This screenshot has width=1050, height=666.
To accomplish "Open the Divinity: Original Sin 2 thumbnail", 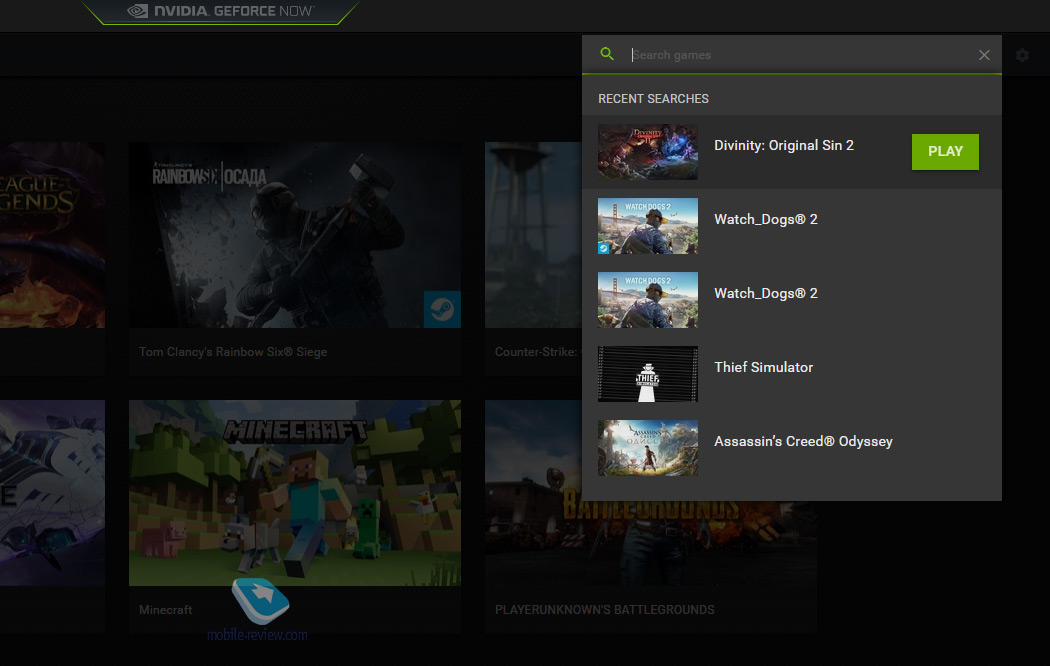I will pos(648,152).
